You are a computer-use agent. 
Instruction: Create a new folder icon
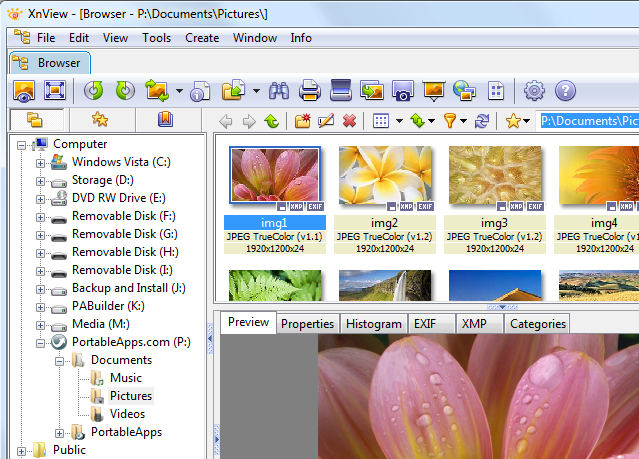(303, 121)
